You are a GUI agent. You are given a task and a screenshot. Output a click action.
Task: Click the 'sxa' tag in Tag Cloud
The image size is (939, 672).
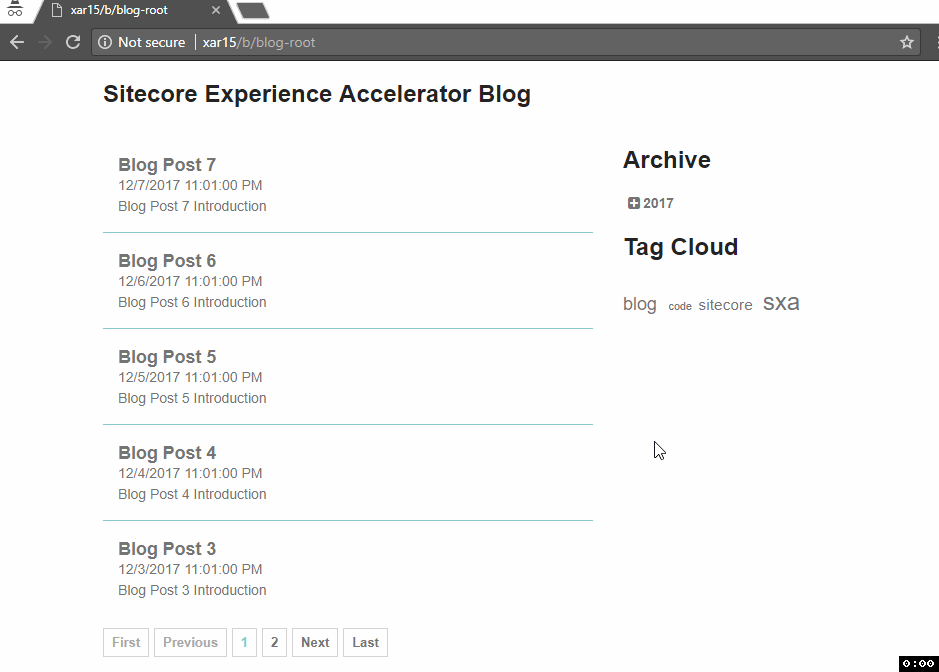click(x=781, y=302)
